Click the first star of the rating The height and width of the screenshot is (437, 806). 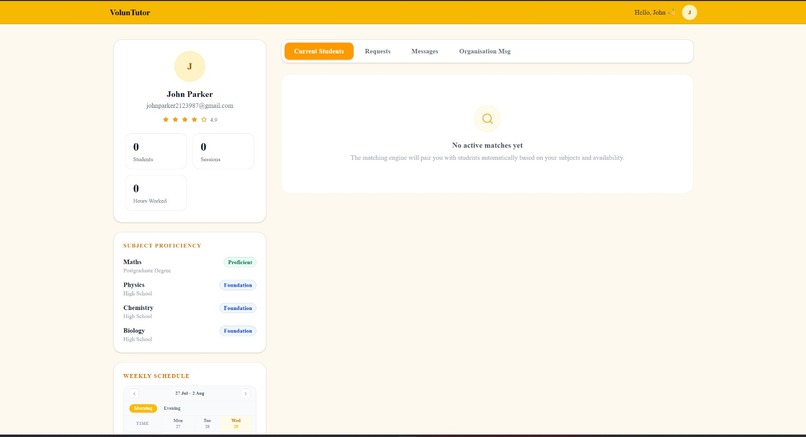point(166,119)
